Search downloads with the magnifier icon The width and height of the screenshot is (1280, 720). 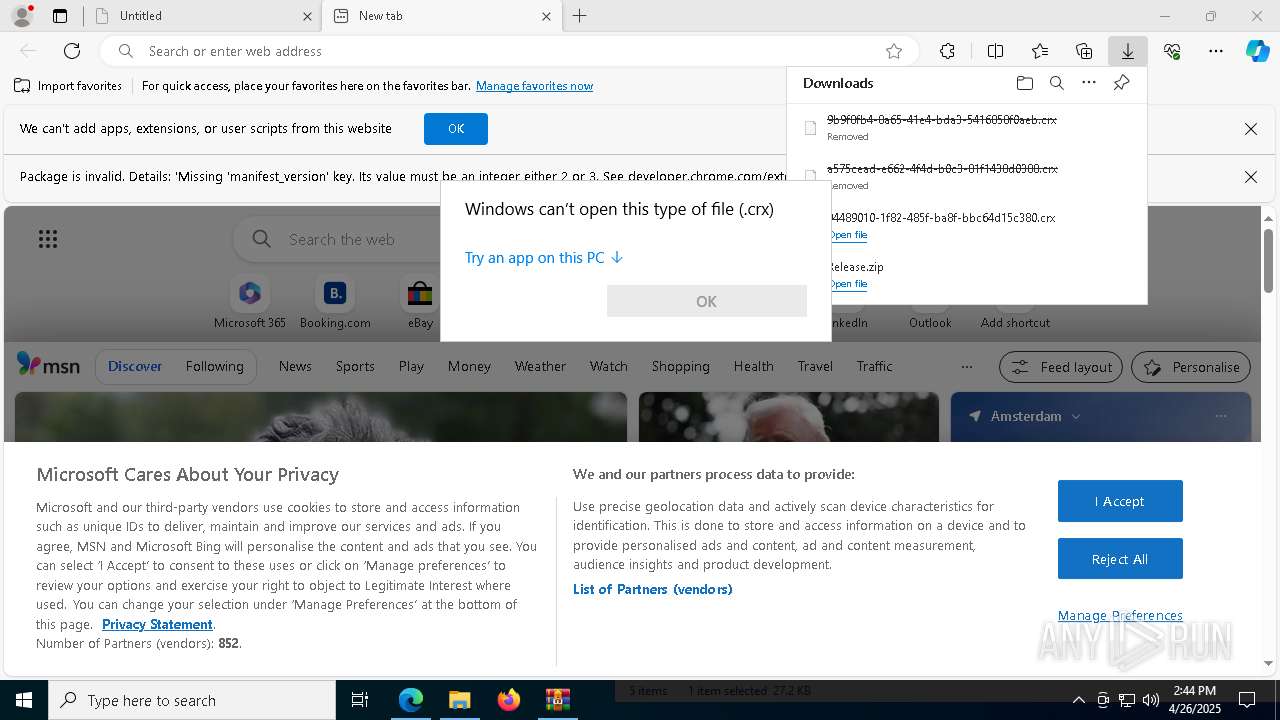[1056, 83]
